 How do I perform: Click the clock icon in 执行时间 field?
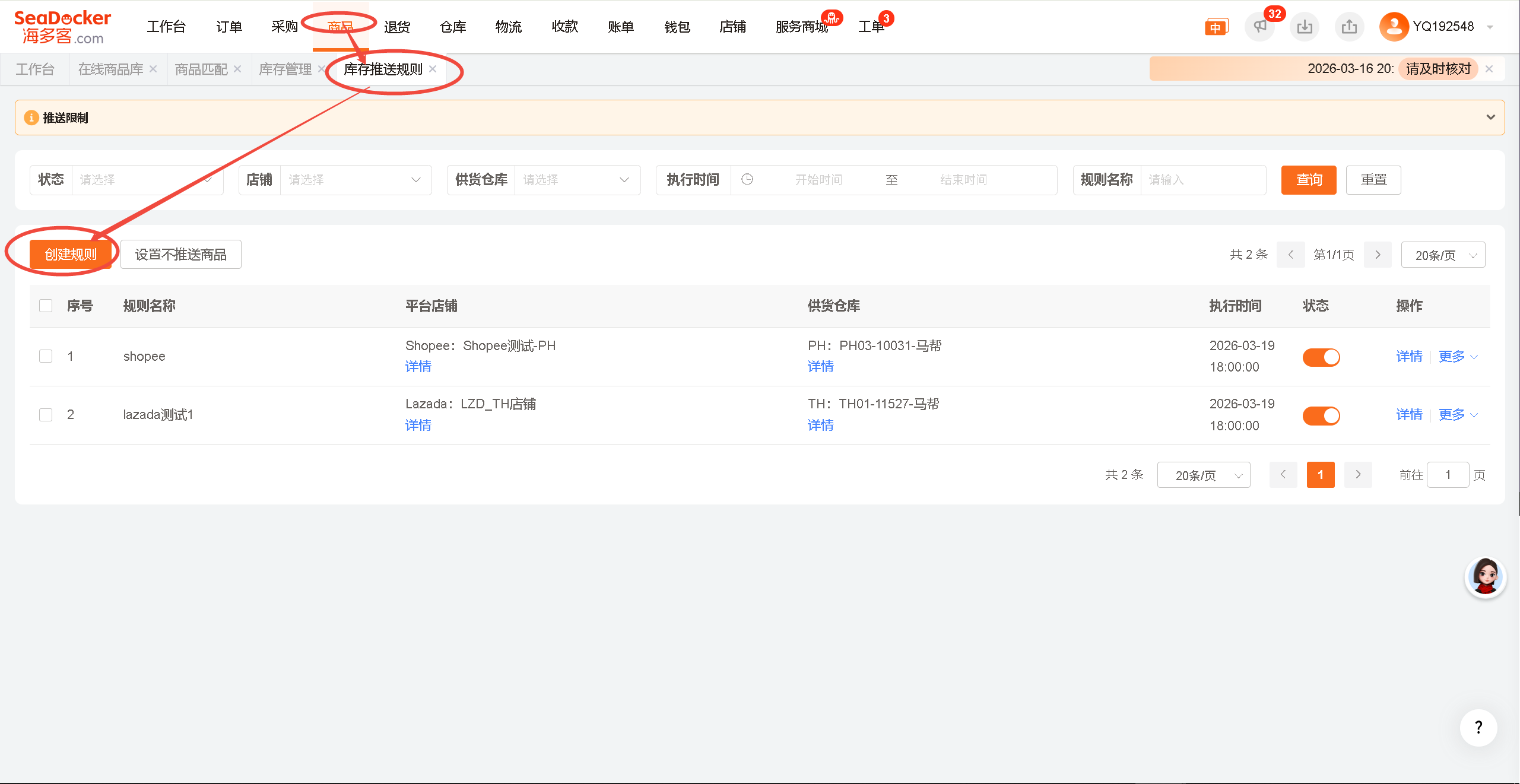[x=747, y=179]
